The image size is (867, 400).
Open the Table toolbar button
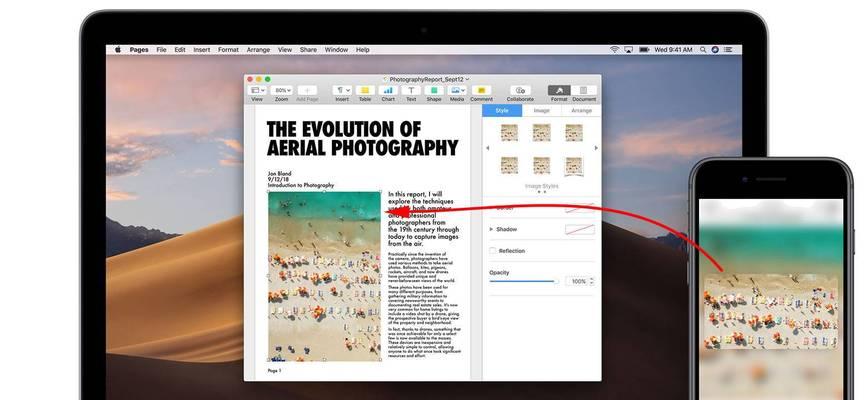(365, 90)
